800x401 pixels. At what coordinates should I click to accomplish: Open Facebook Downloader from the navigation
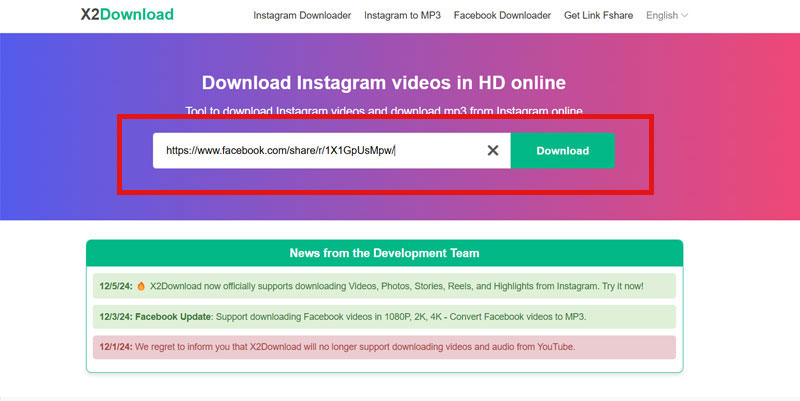(x=502, y=15)
